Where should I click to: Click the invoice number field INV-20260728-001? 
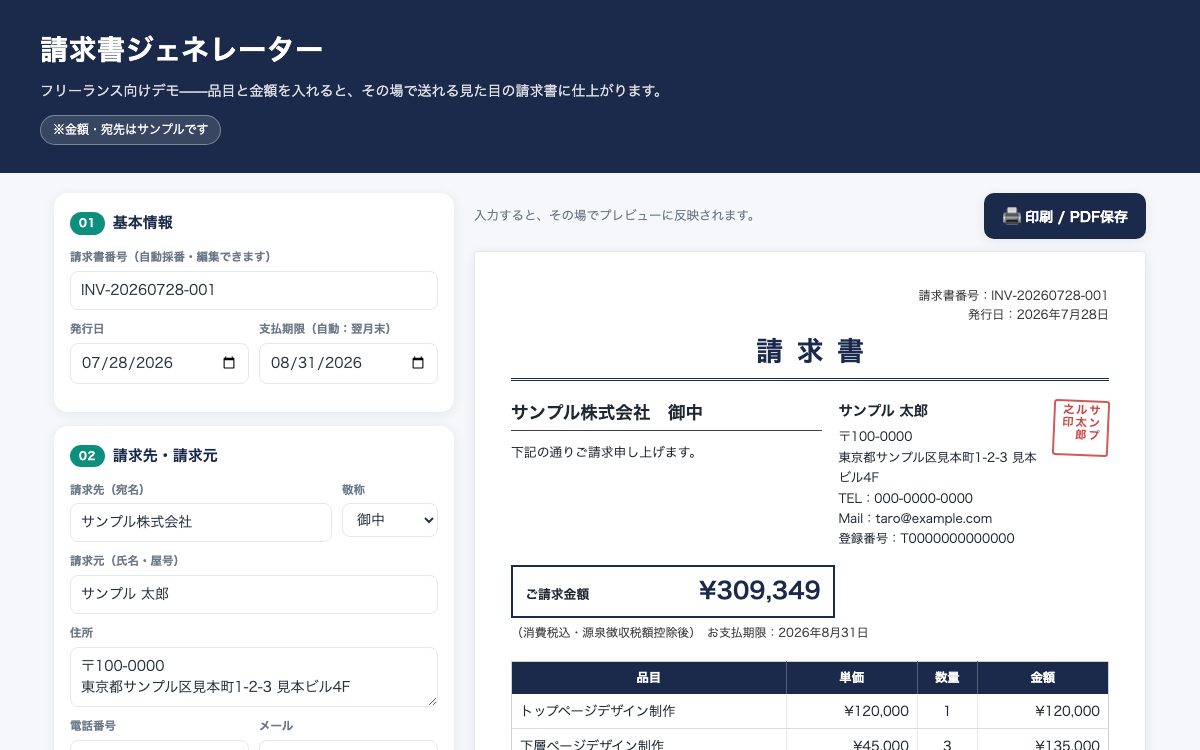pyautogui.click(x=254, y=290)
